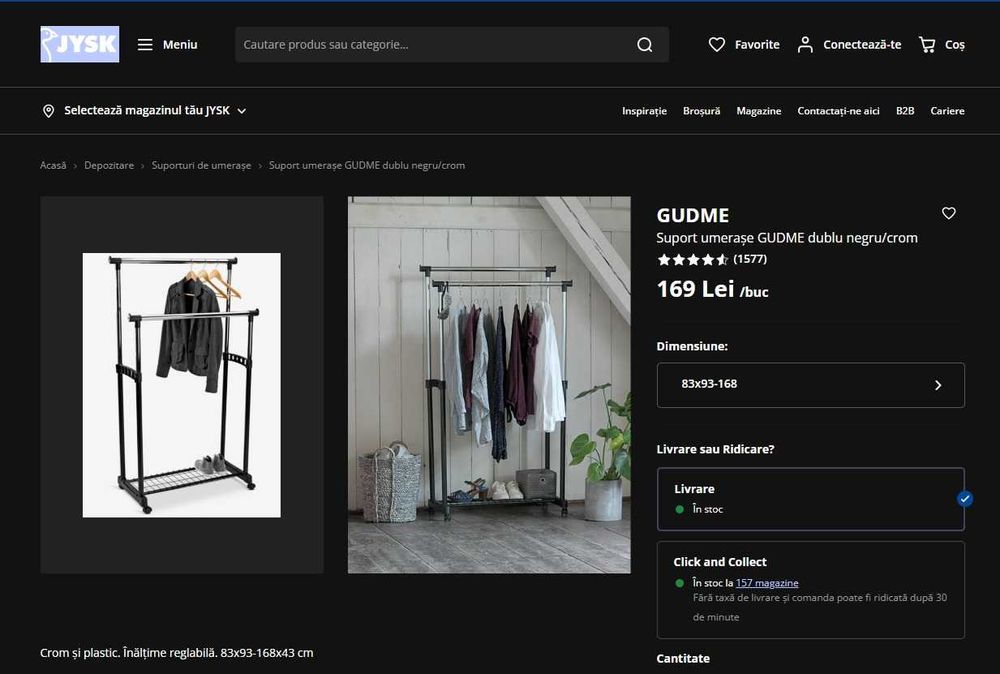Open the Coș shopping cart icon
This screenshot has height=674, width=1000.
point(927,45)
